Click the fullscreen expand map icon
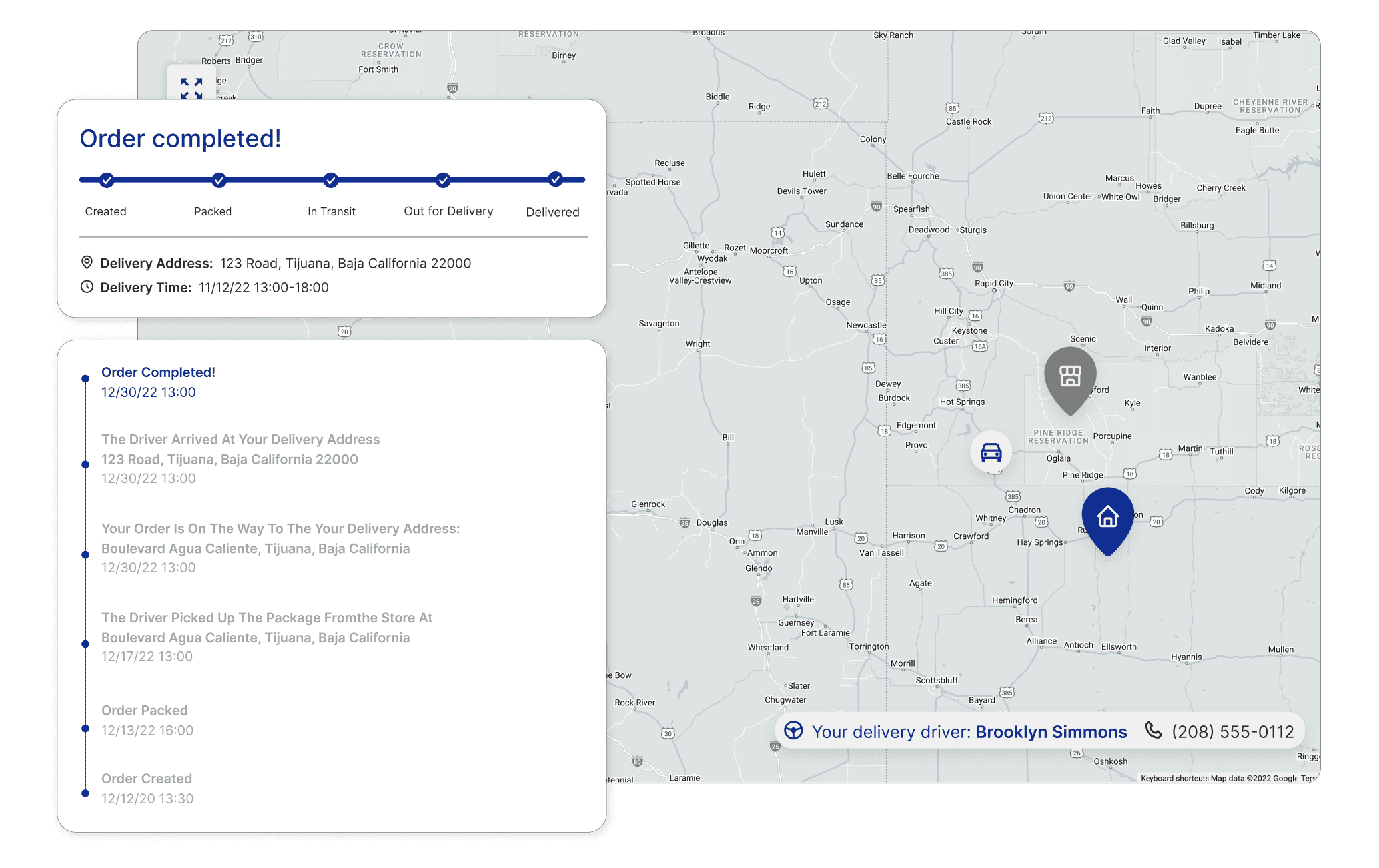Image resolution: width=1379 pixels, height=868 pixels. click(x=191, y=87)
